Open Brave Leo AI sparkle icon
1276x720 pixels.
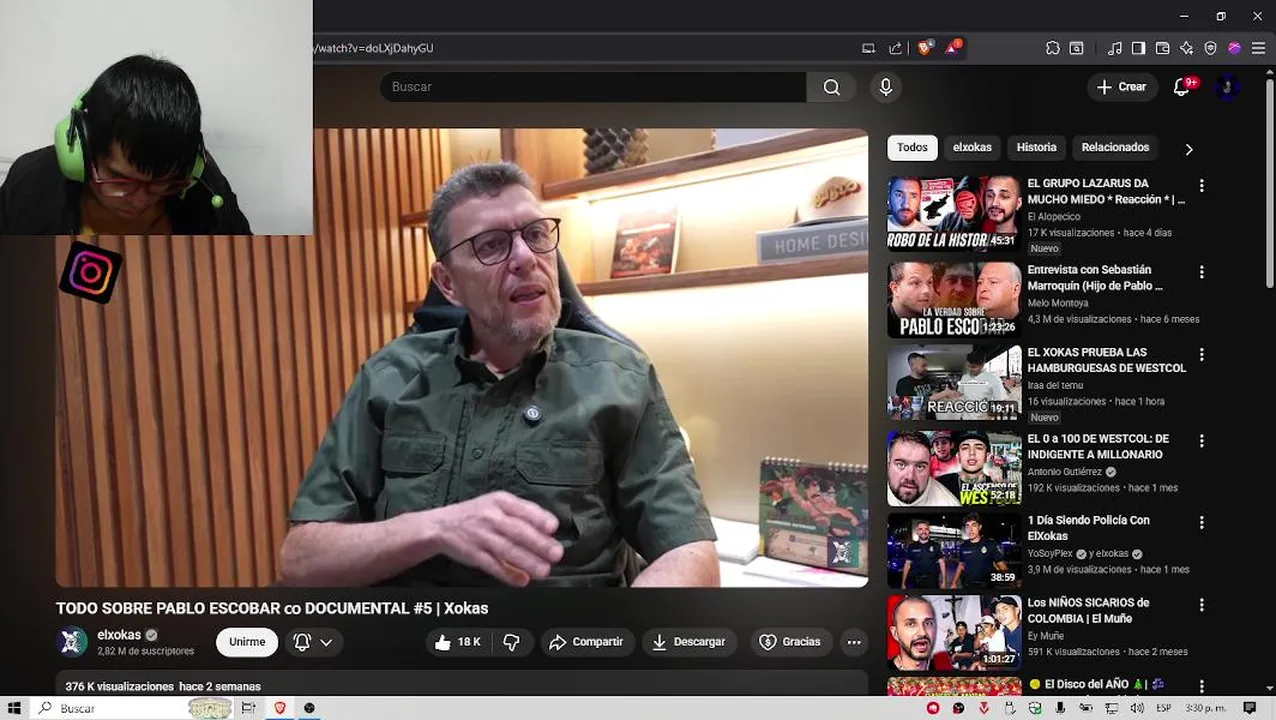[1186, 48]
